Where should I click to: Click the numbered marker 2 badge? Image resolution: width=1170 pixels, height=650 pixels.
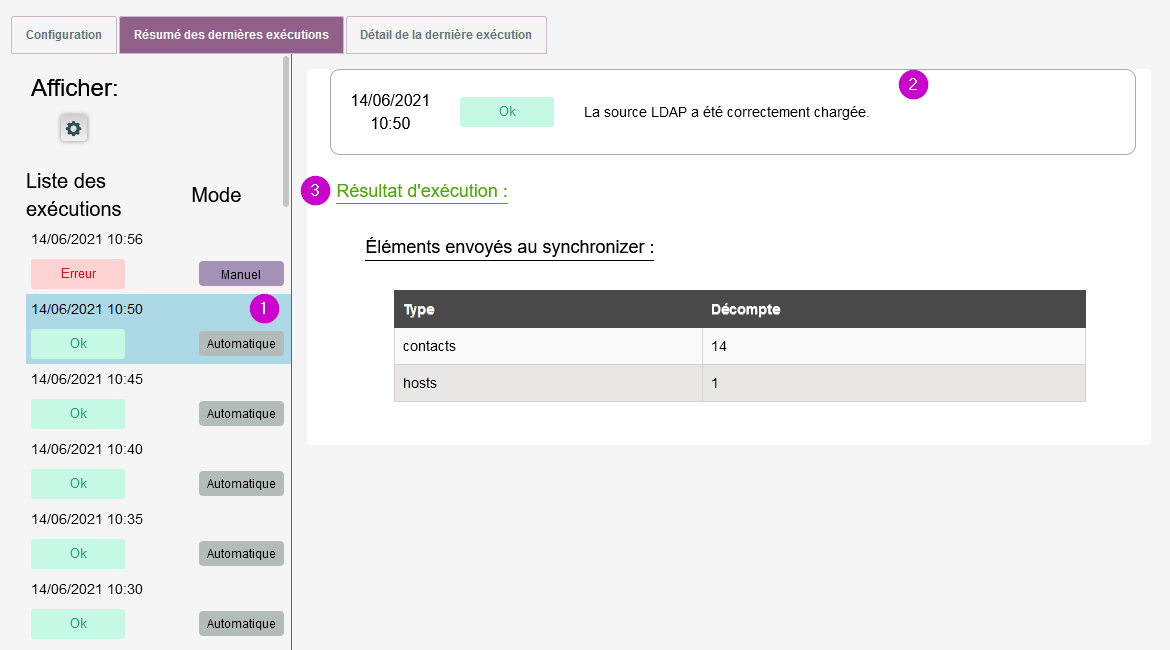tap(913, 85)
